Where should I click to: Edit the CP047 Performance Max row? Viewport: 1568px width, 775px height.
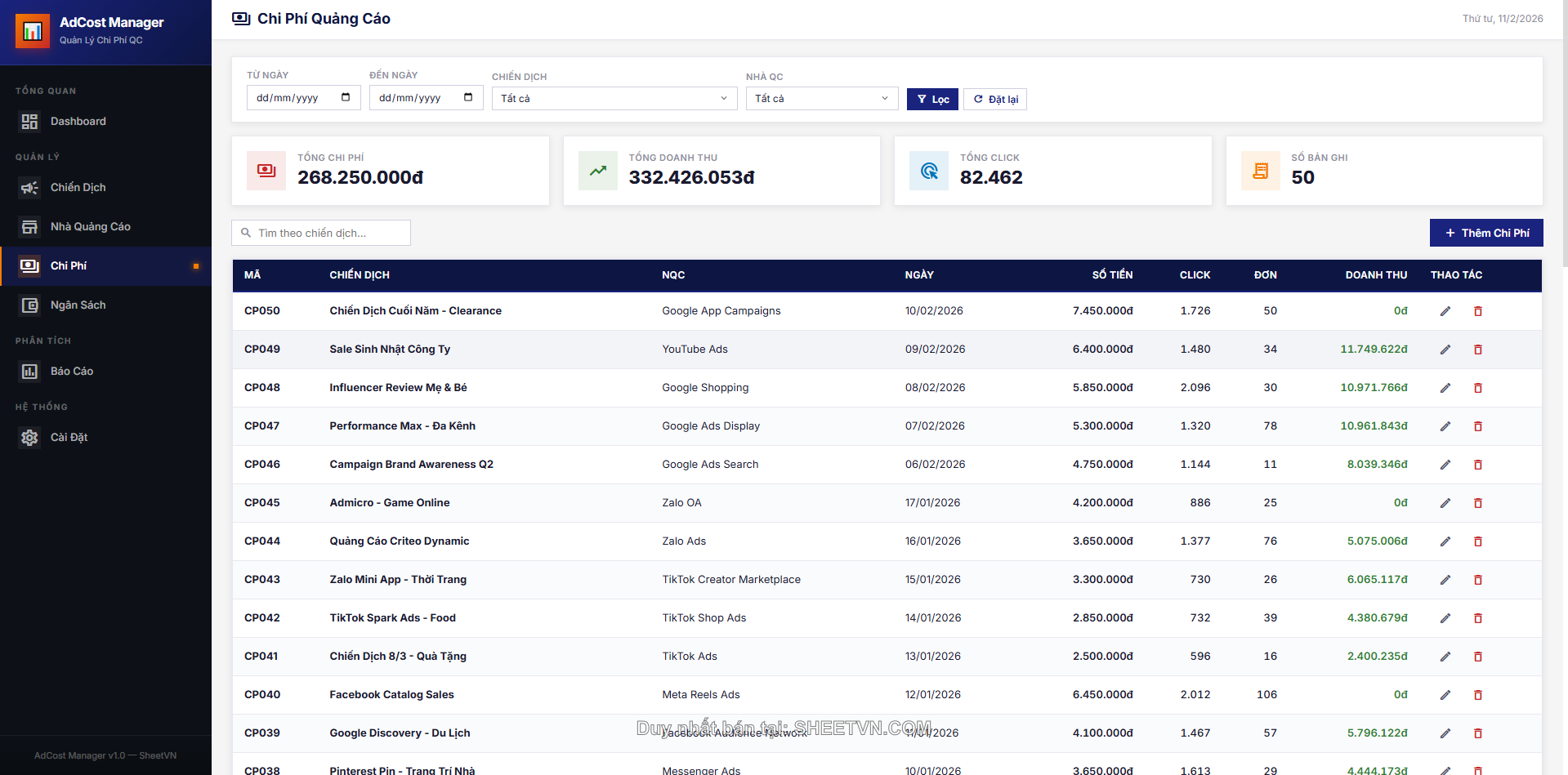point(1445,426)
